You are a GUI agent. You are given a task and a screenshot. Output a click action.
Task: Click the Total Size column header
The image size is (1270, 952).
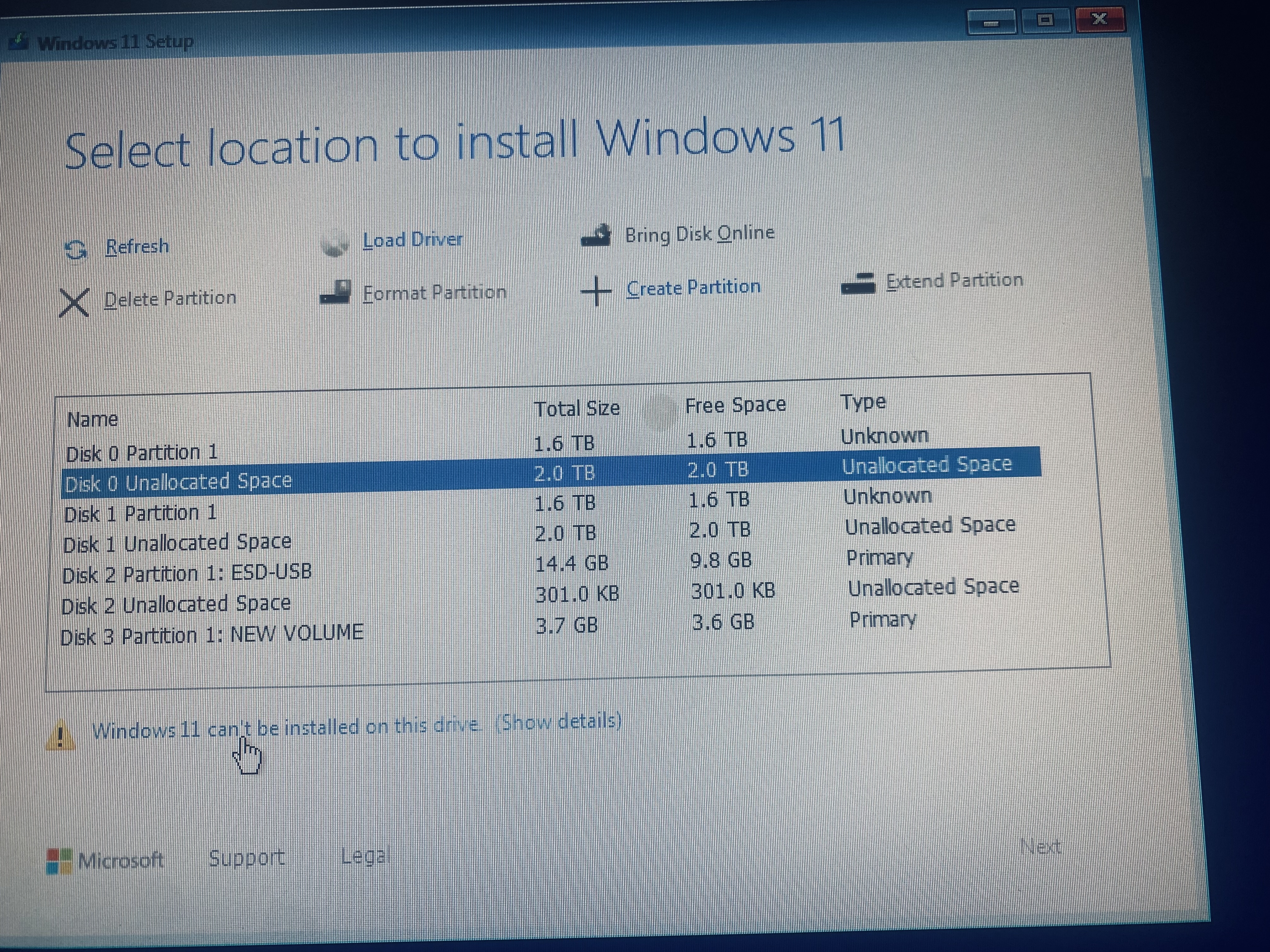pyautogui.click(x=577, y=409)
